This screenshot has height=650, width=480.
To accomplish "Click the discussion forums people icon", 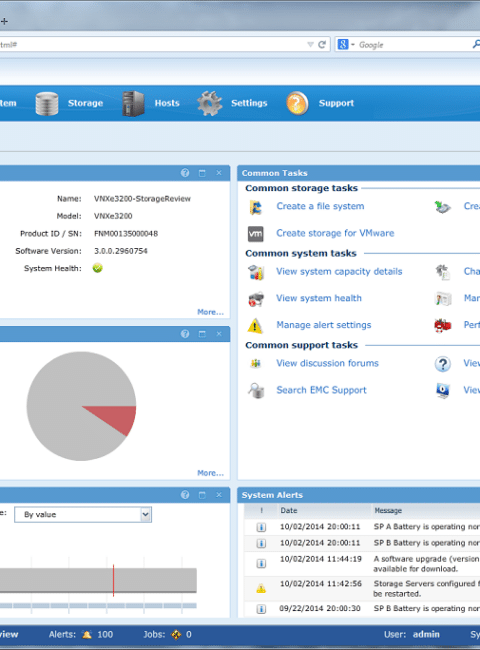I will pos(255,364).
